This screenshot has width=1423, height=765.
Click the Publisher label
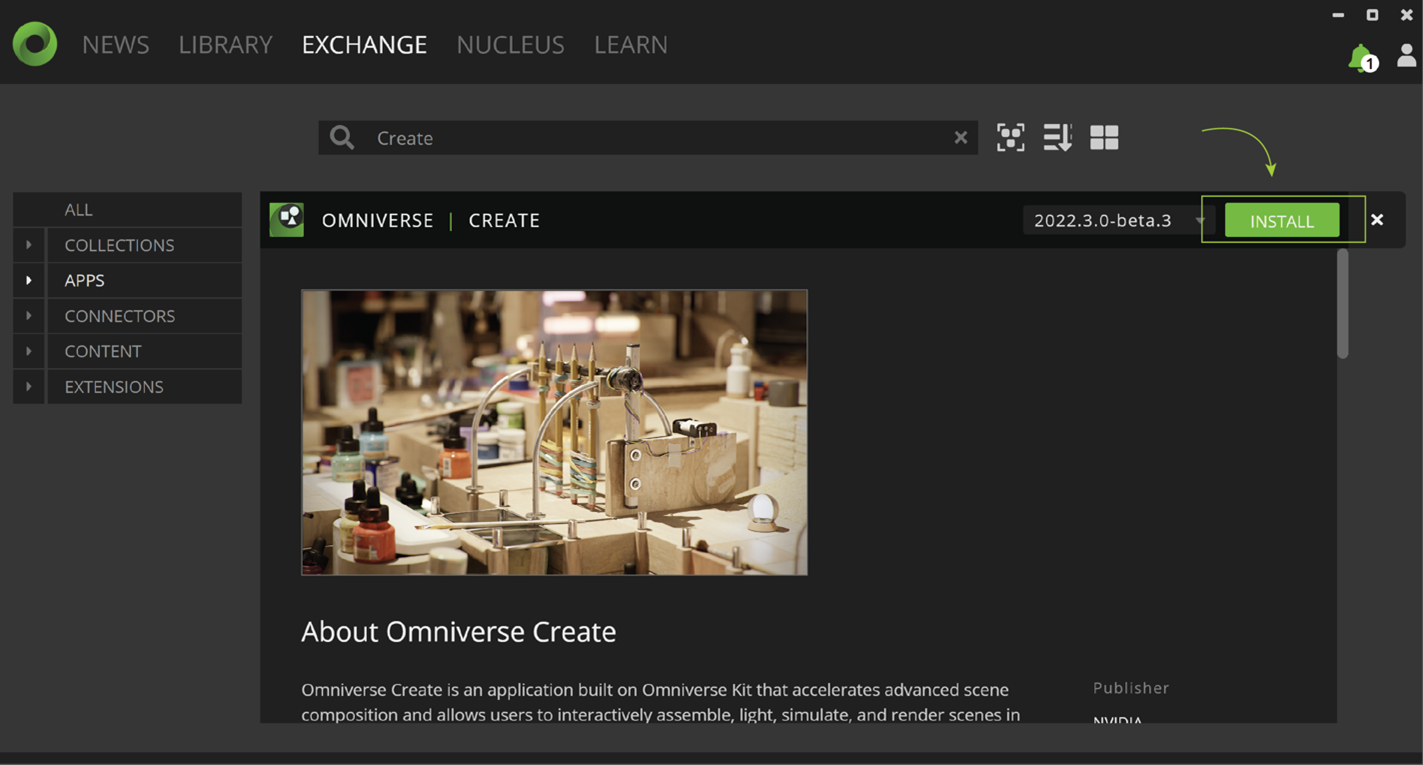click(1131, 688)
